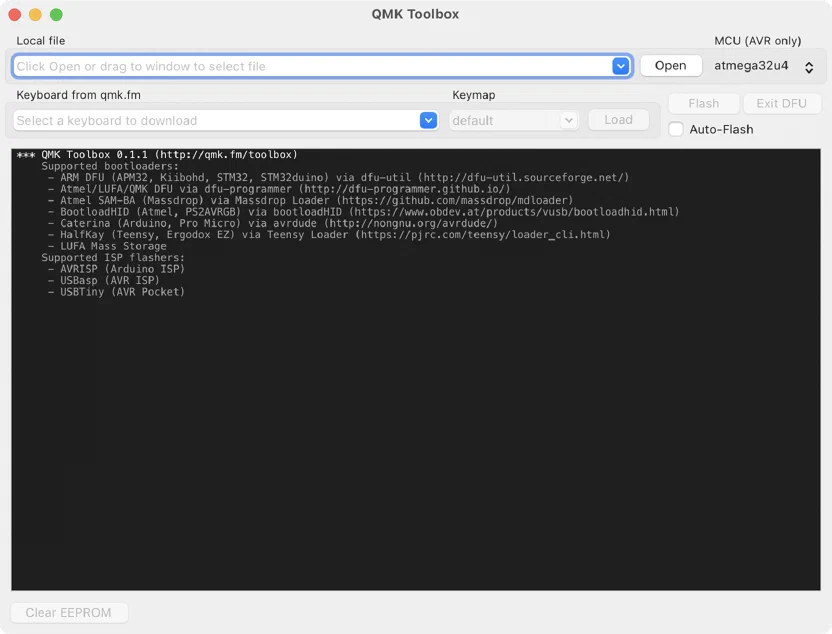Change the atmega32u4 MCU selector
This screenshot has height=634, width=832.
pos(763,66)
